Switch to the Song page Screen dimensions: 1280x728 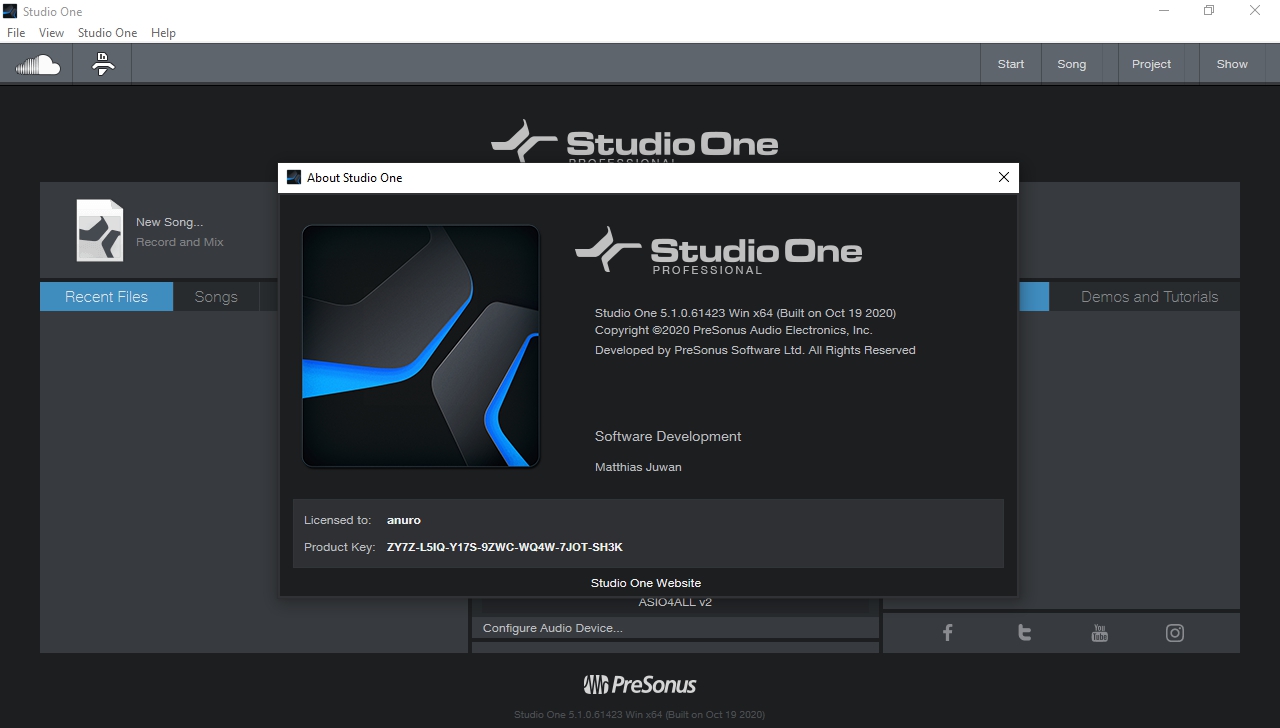pos(1071,64)
